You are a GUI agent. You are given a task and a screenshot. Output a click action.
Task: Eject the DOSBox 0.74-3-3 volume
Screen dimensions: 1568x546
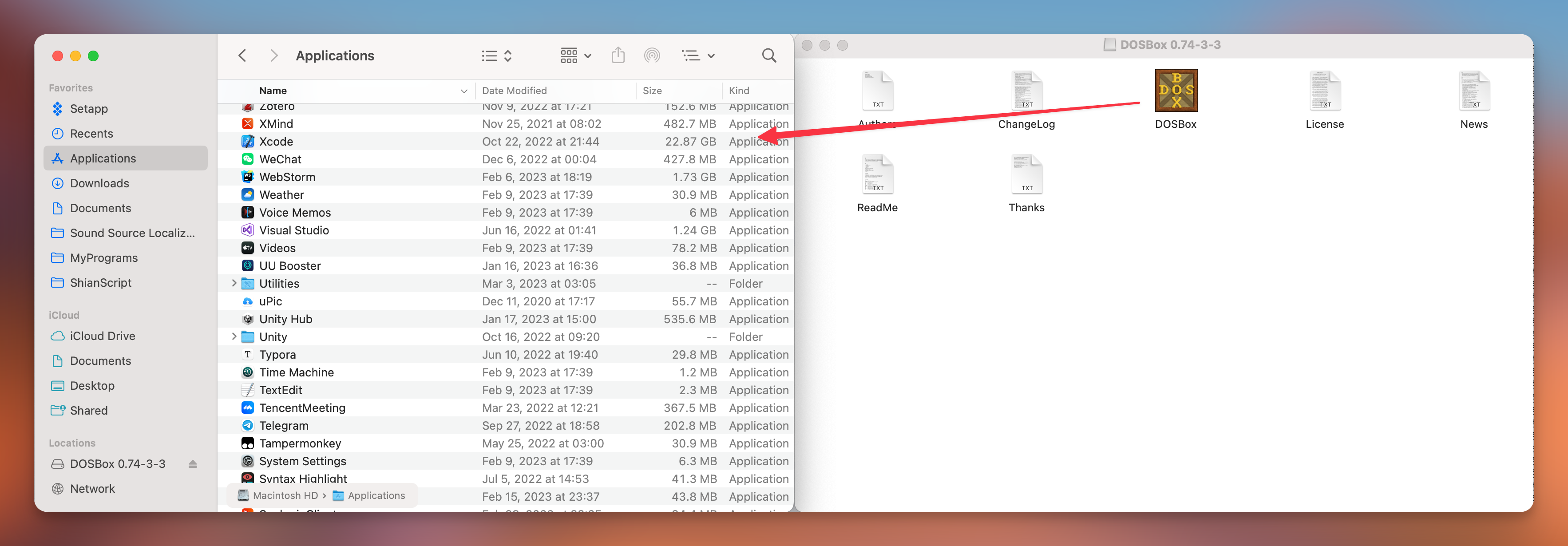[193, 464]
